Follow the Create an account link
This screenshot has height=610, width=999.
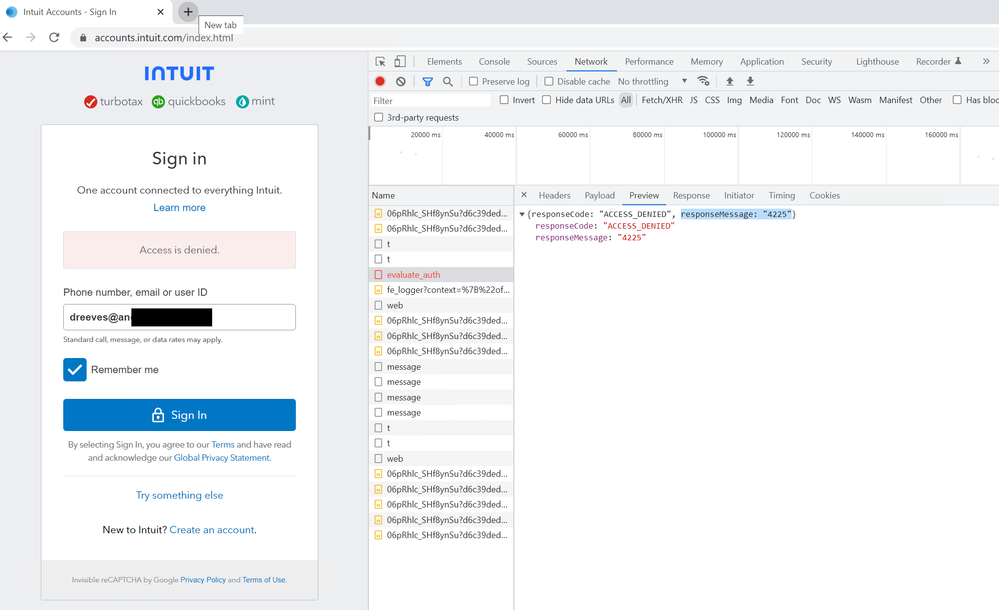[x=212, y=530]
